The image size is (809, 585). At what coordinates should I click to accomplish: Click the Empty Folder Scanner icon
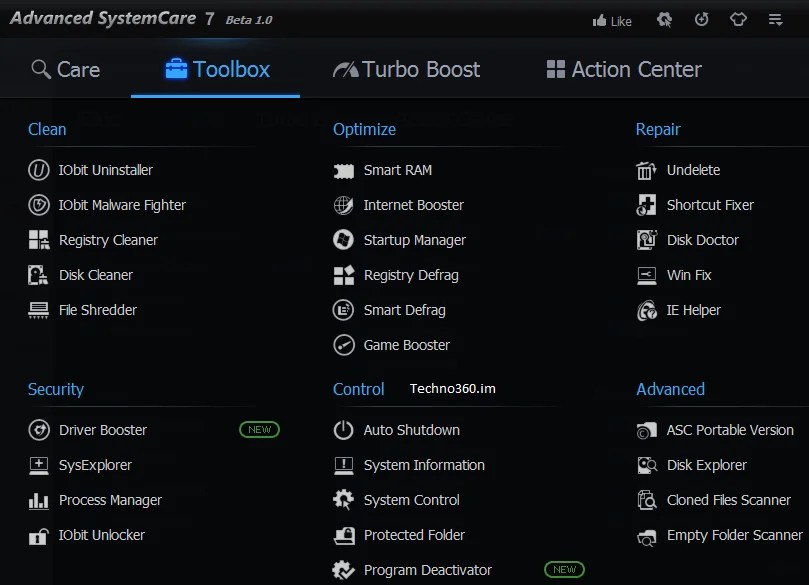click(x=646, y=538)
